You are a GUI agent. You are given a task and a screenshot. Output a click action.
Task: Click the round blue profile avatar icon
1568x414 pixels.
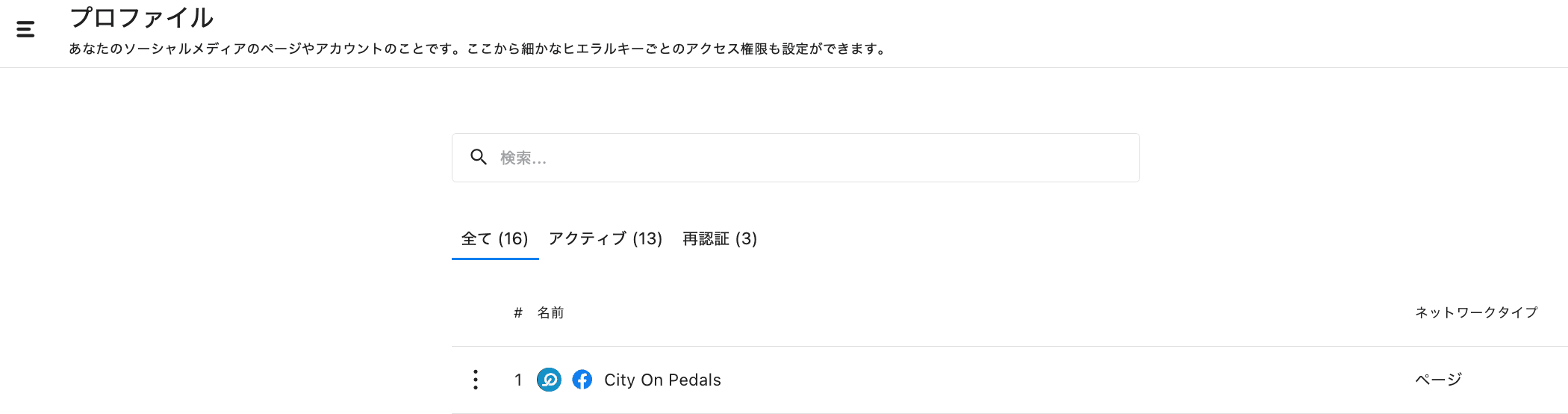(x=549, y=380)
